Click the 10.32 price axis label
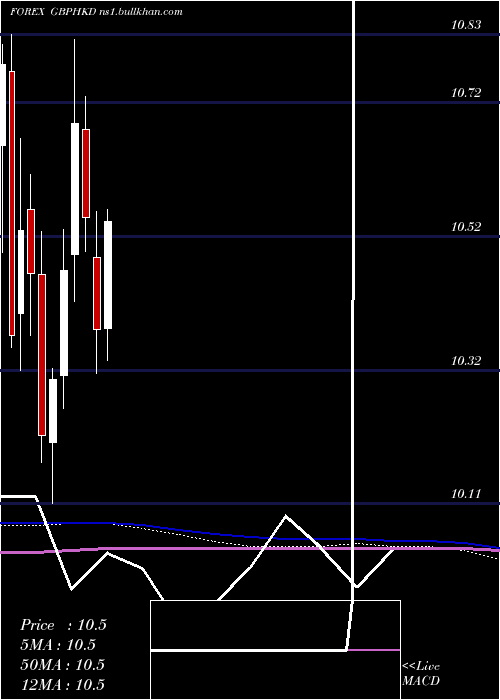This screenshot has height=700, width=500. tap(466, 361)
